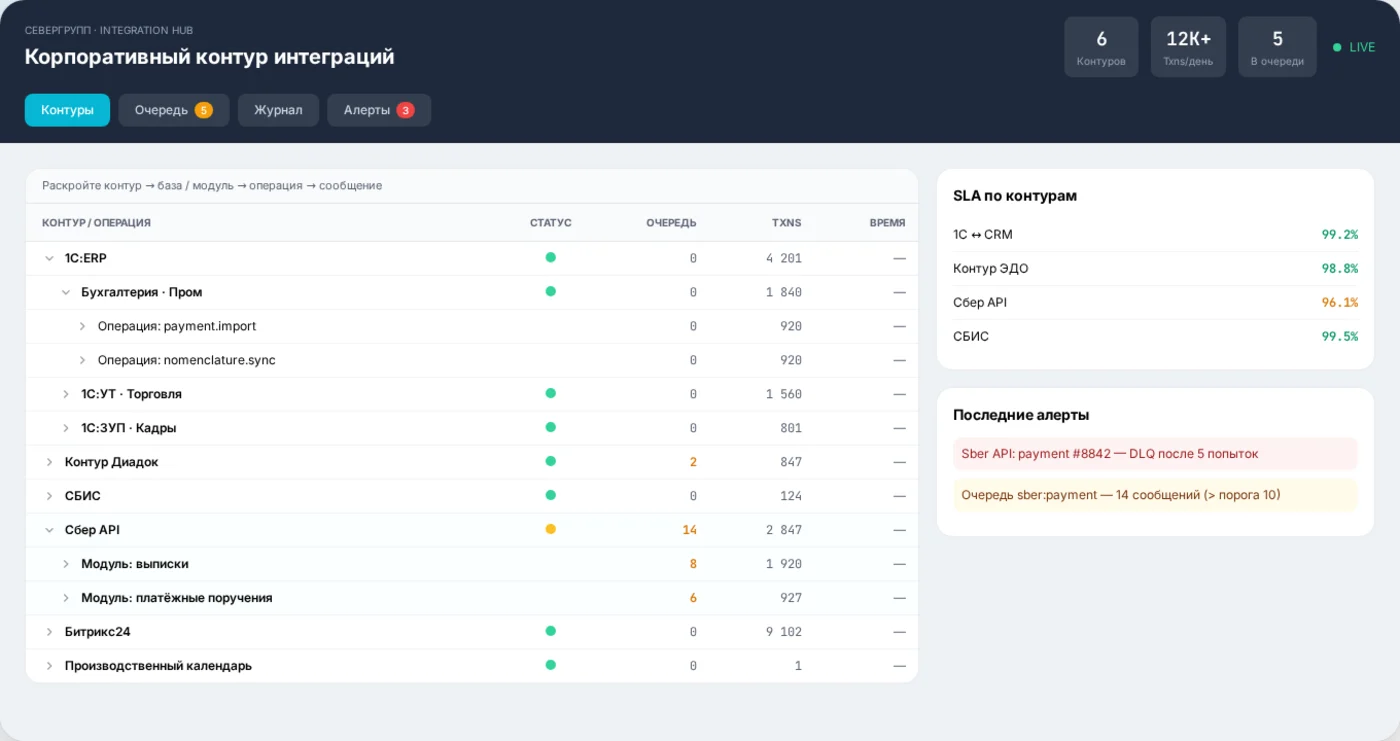Expand Модуль: выписки

[x=66, y=564]
